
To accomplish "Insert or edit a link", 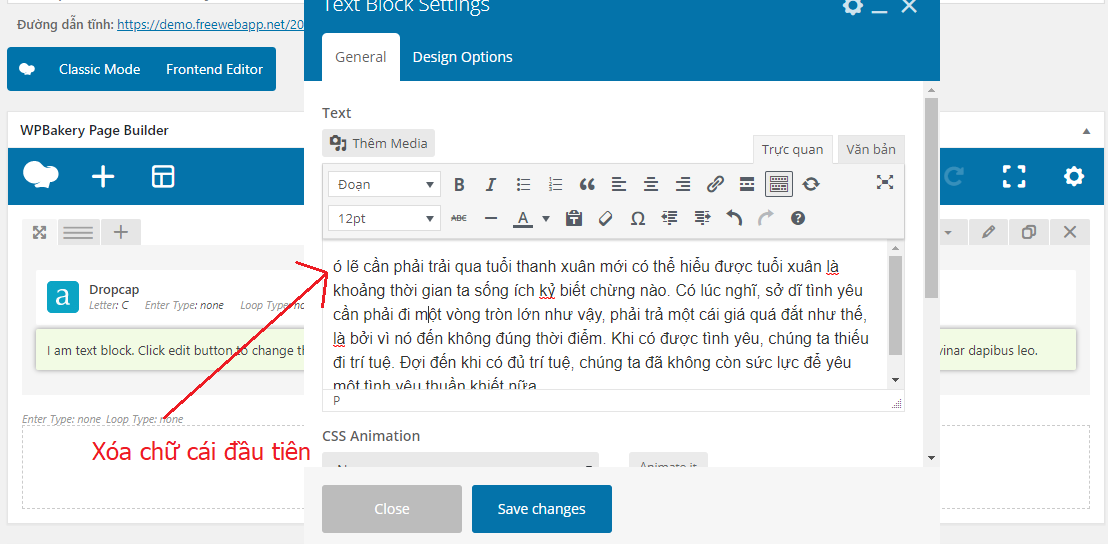I will pos(715,184).
